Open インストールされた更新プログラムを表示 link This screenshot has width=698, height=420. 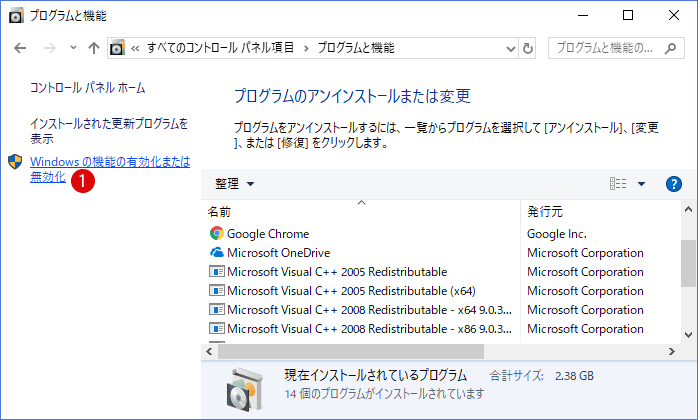[109, 131]
